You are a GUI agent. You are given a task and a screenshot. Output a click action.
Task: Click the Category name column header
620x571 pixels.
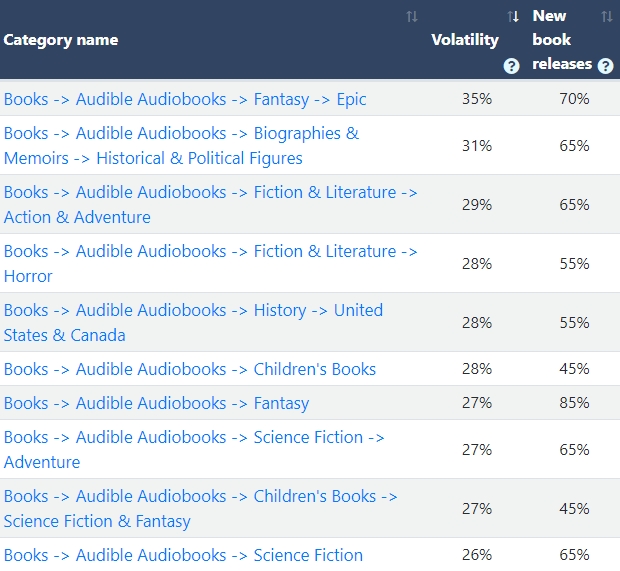(61, 40)
